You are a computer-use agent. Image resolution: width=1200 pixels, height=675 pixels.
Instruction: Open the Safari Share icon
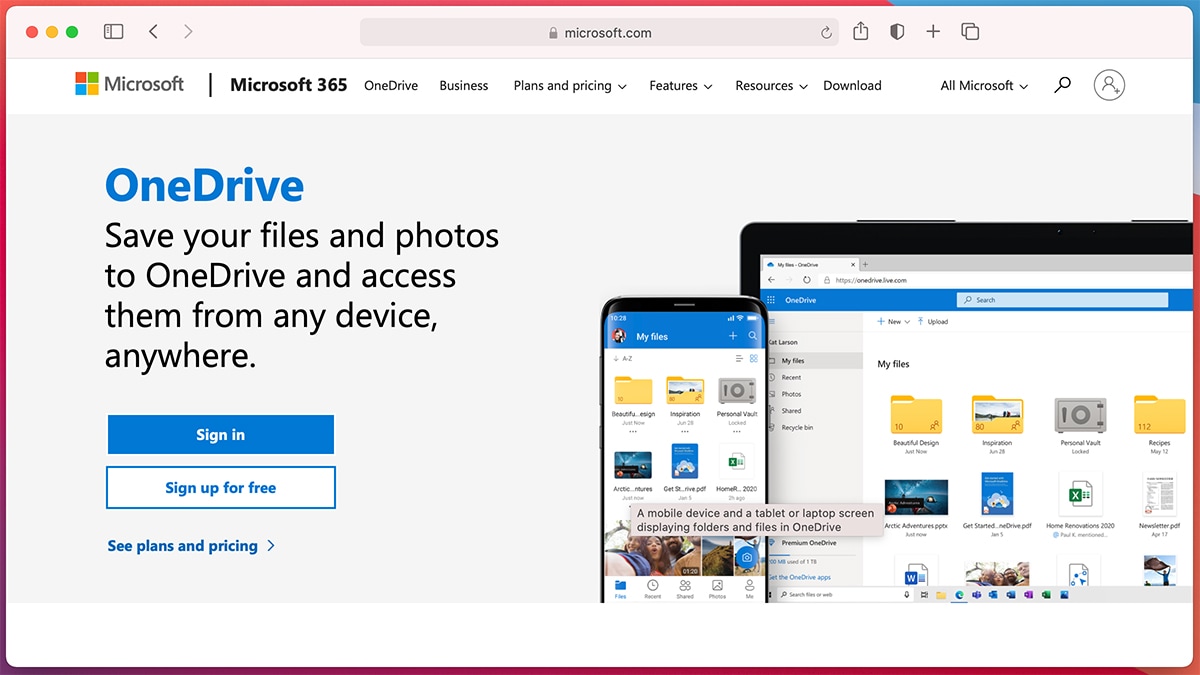point(861,31)
